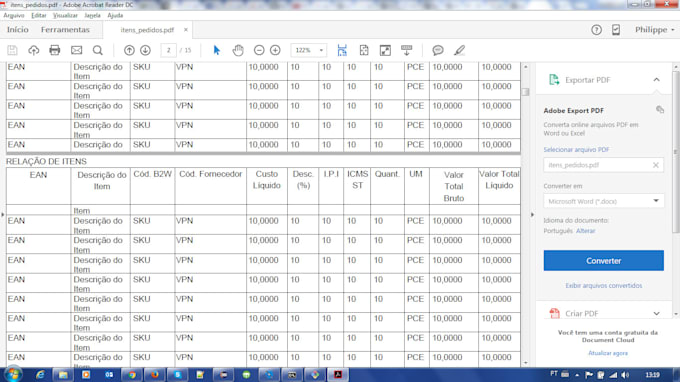Open the Ajuda menu
This screenshot has height=382, width=680.
click(x=115, y=16)
